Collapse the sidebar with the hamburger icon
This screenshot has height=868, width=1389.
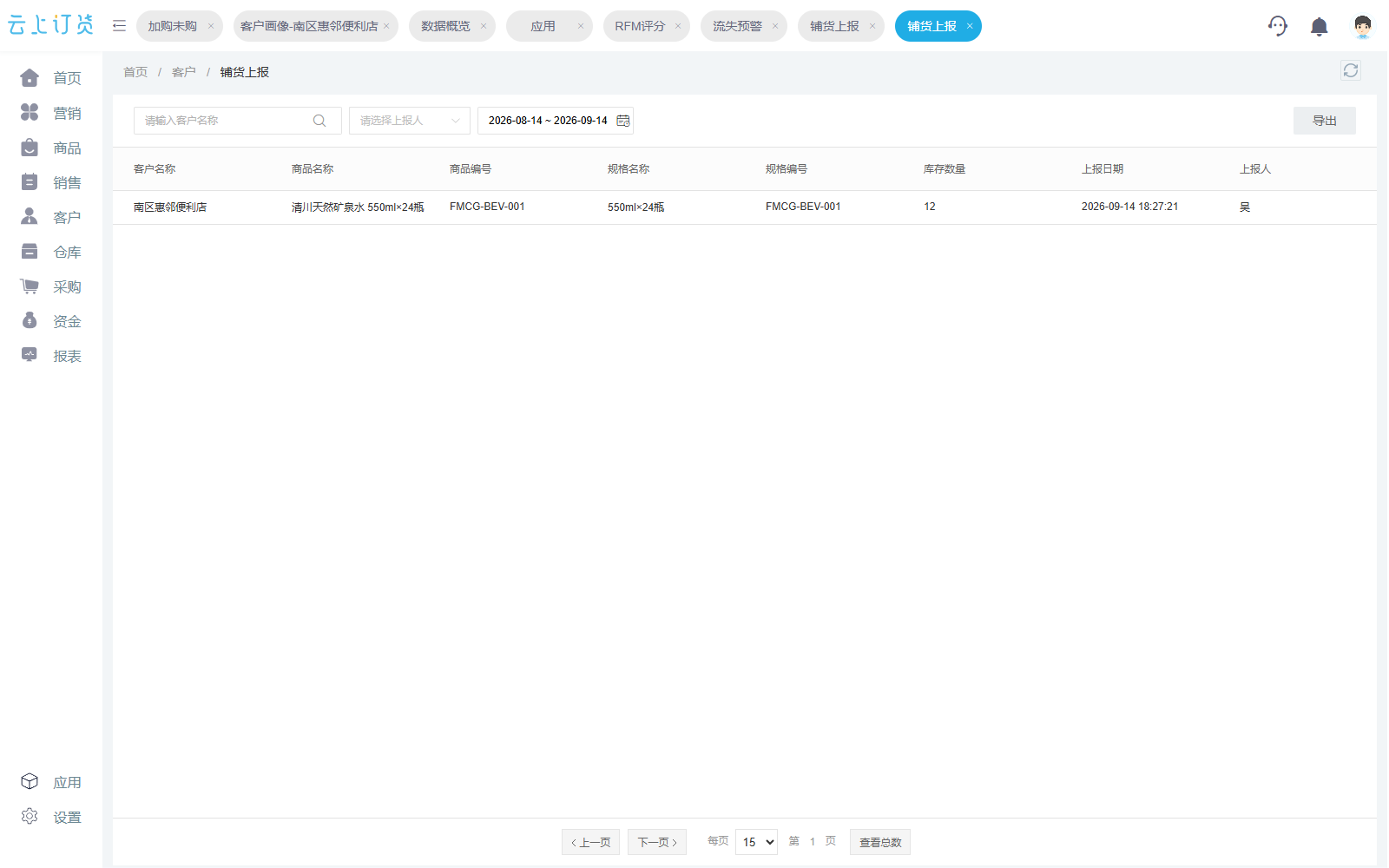pos(119,26)
